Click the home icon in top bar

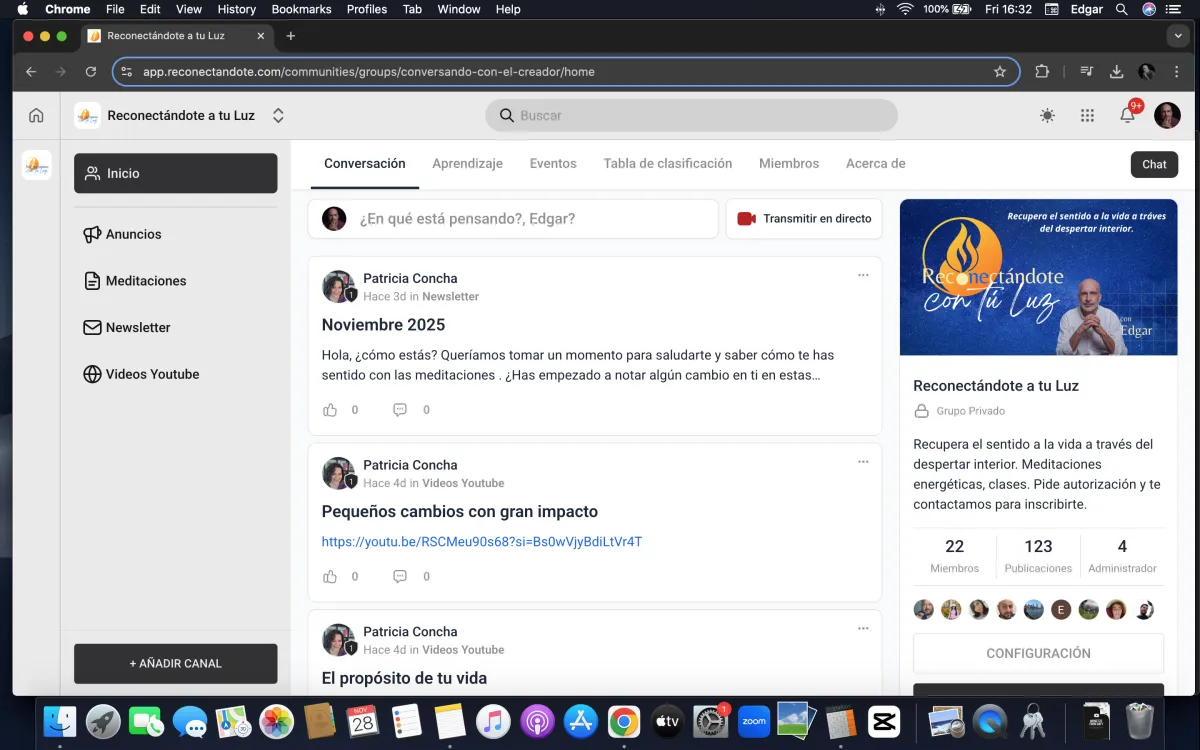[x=36, y=116]
